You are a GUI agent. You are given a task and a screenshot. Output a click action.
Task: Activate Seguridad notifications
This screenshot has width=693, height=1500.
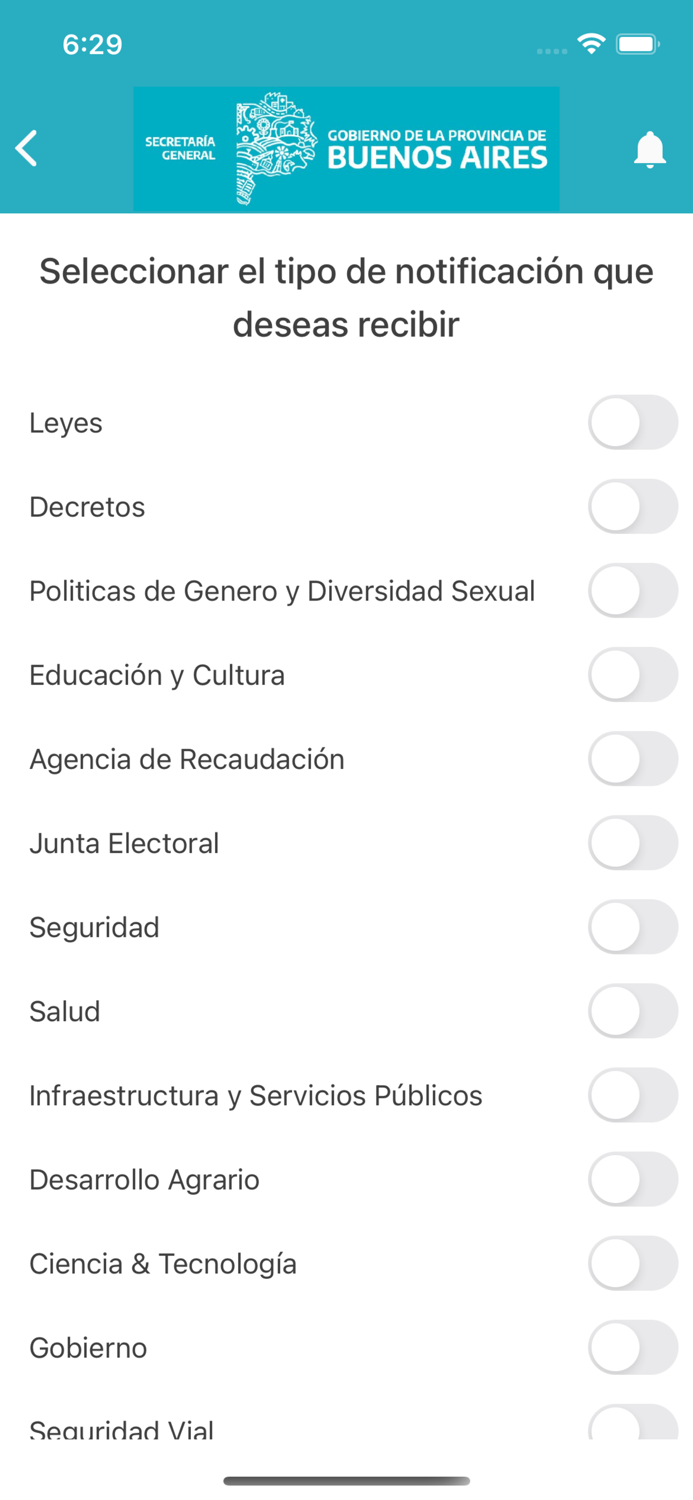(633, 927)
